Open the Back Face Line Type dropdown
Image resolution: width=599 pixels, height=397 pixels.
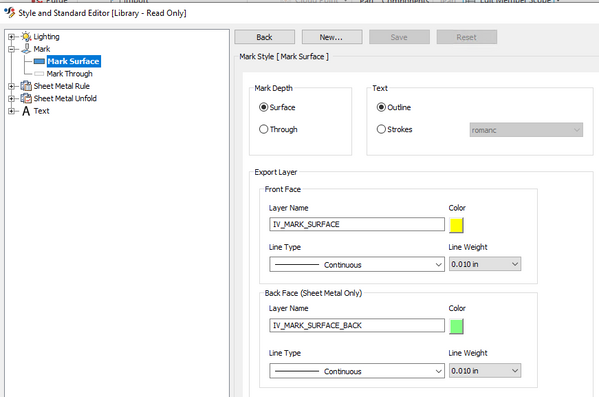coord(357,371)
